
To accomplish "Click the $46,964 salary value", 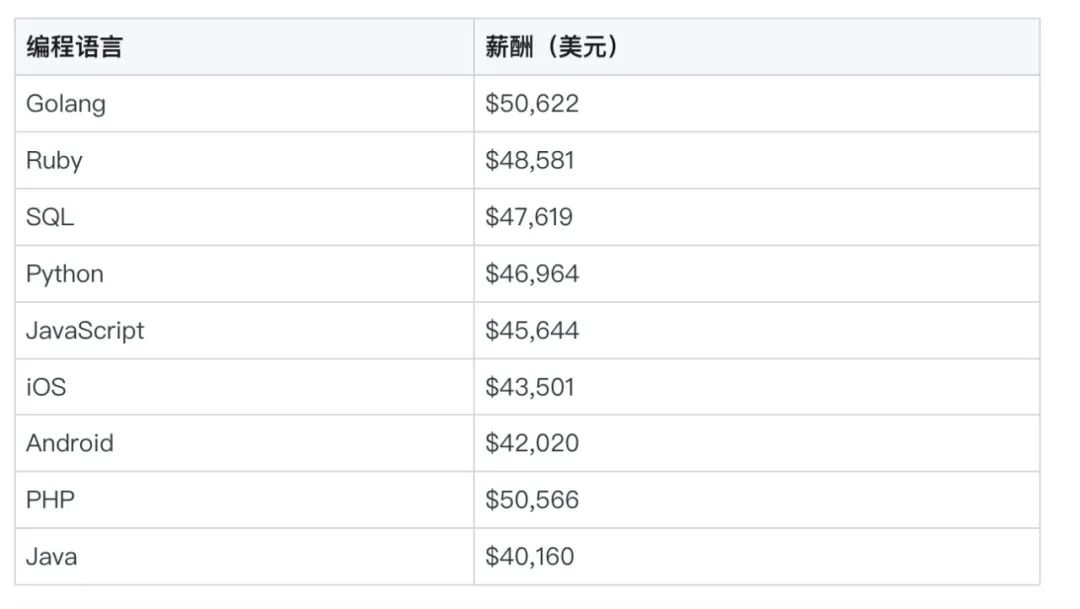I will coord(532,274).
